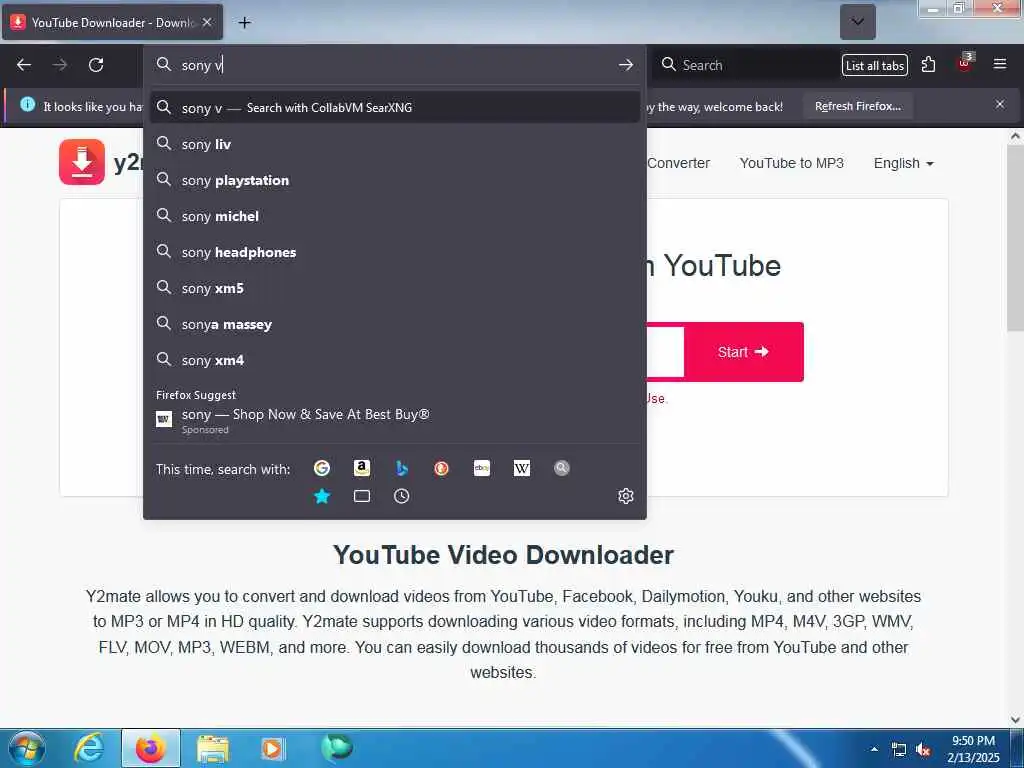Open Windows Explorer folder in taskbar
Screen dimensions: 1024x768
click(213, 748)
